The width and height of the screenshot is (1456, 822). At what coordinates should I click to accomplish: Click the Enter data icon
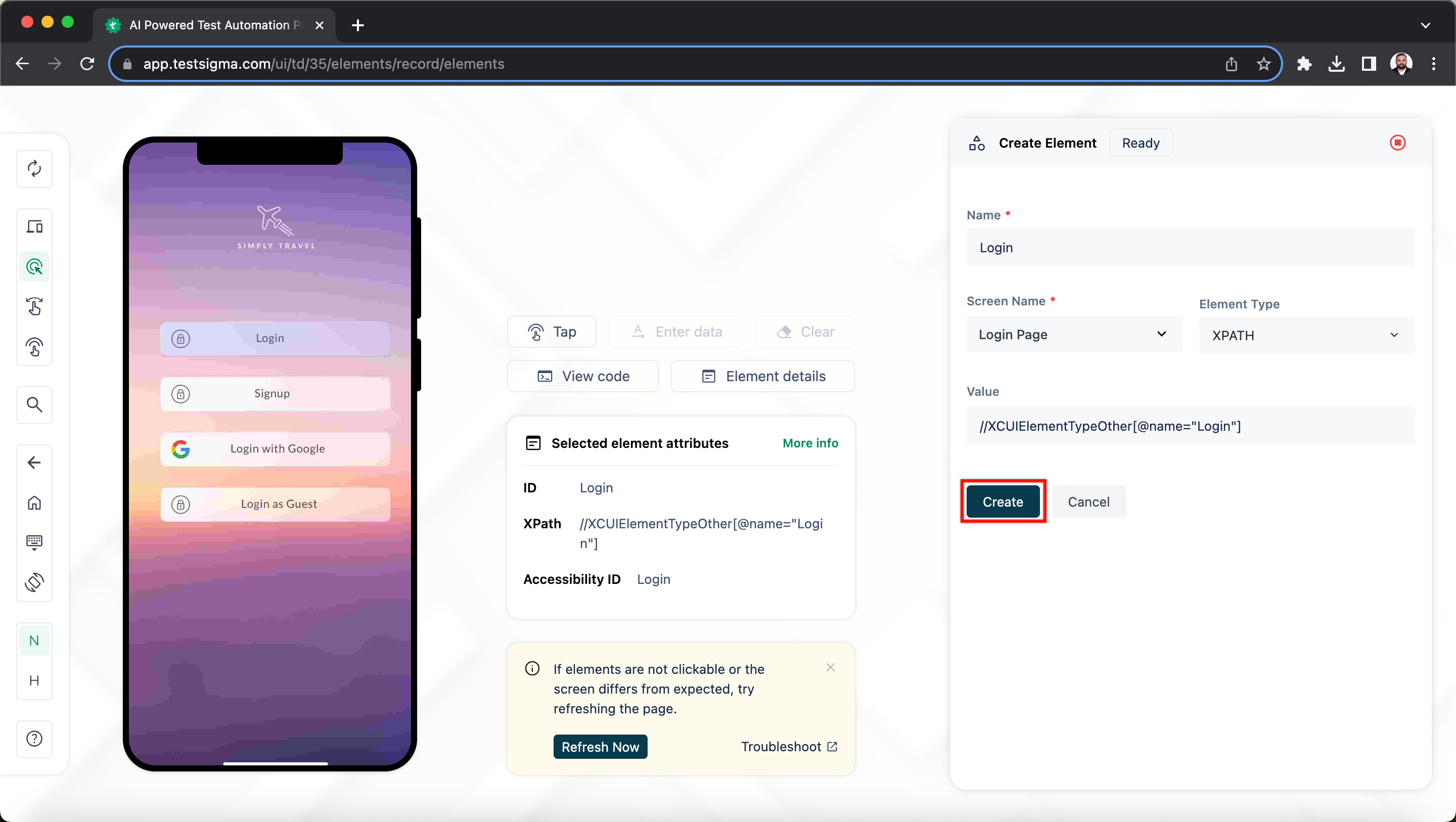(637, 331)
